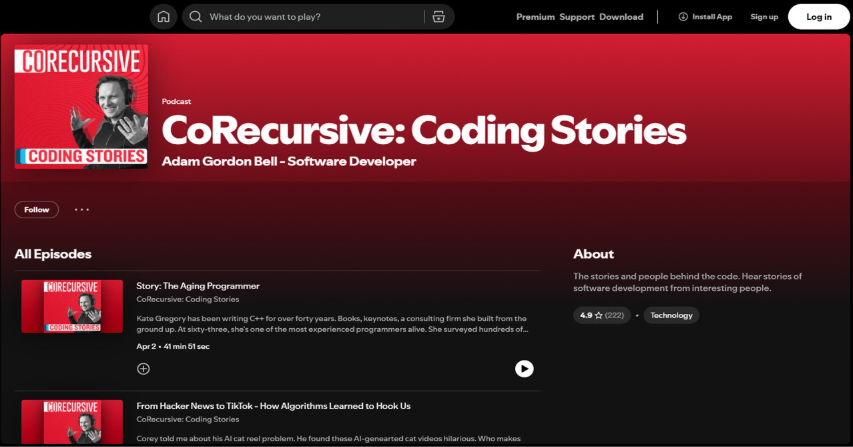
Task: Follow the CoRecursive podcast
Action: (36, 209)
